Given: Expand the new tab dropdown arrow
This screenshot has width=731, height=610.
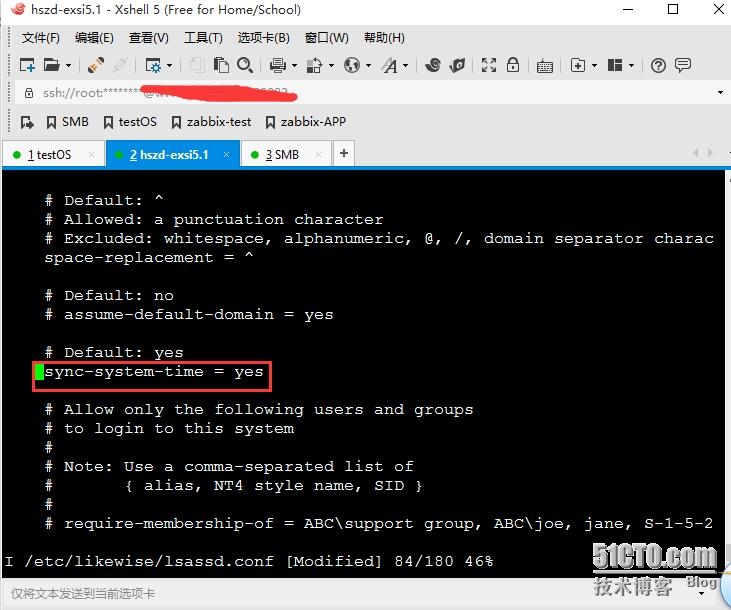Looking at the screenshot, I should [594, 66].
